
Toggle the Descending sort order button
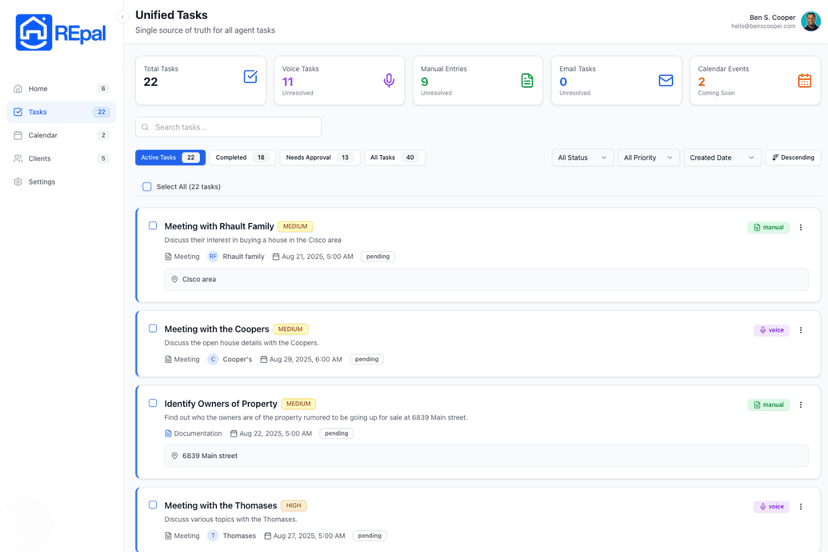pos(793,158)
